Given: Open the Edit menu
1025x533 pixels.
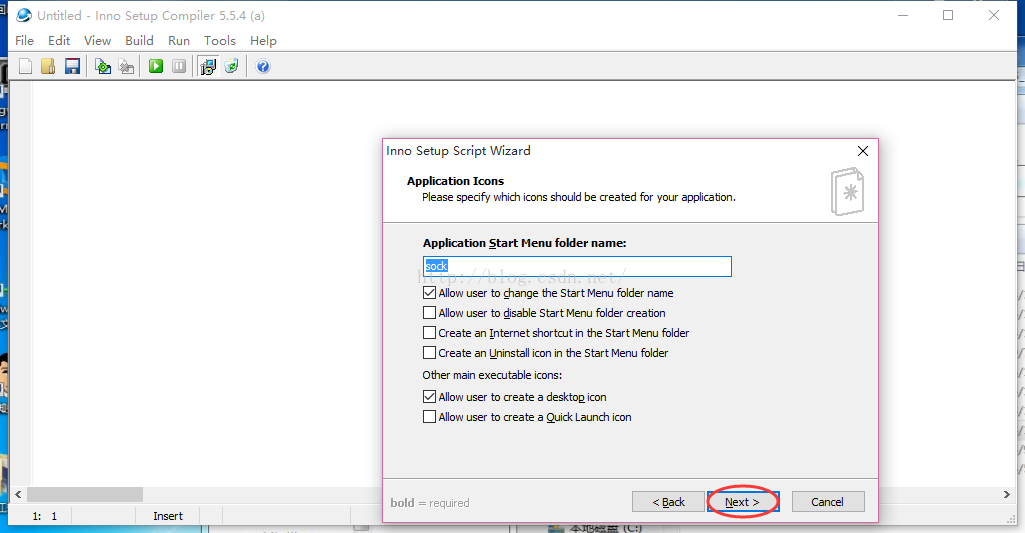Looking at the screenshot, I should (59, 41).
